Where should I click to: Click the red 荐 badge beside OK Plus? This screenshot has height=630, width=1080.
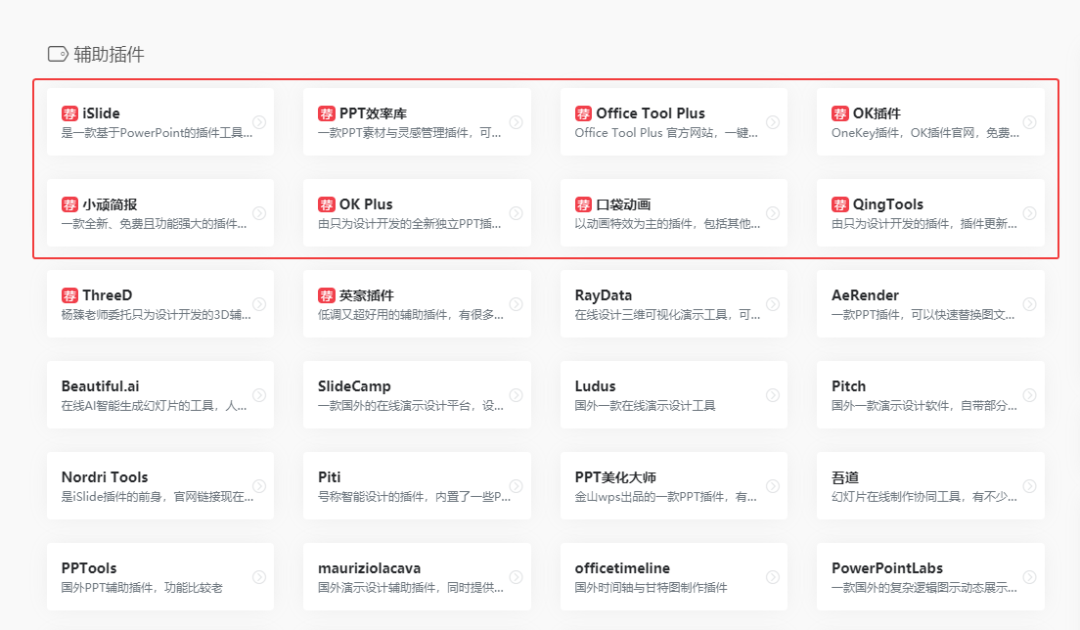point(326,204)
